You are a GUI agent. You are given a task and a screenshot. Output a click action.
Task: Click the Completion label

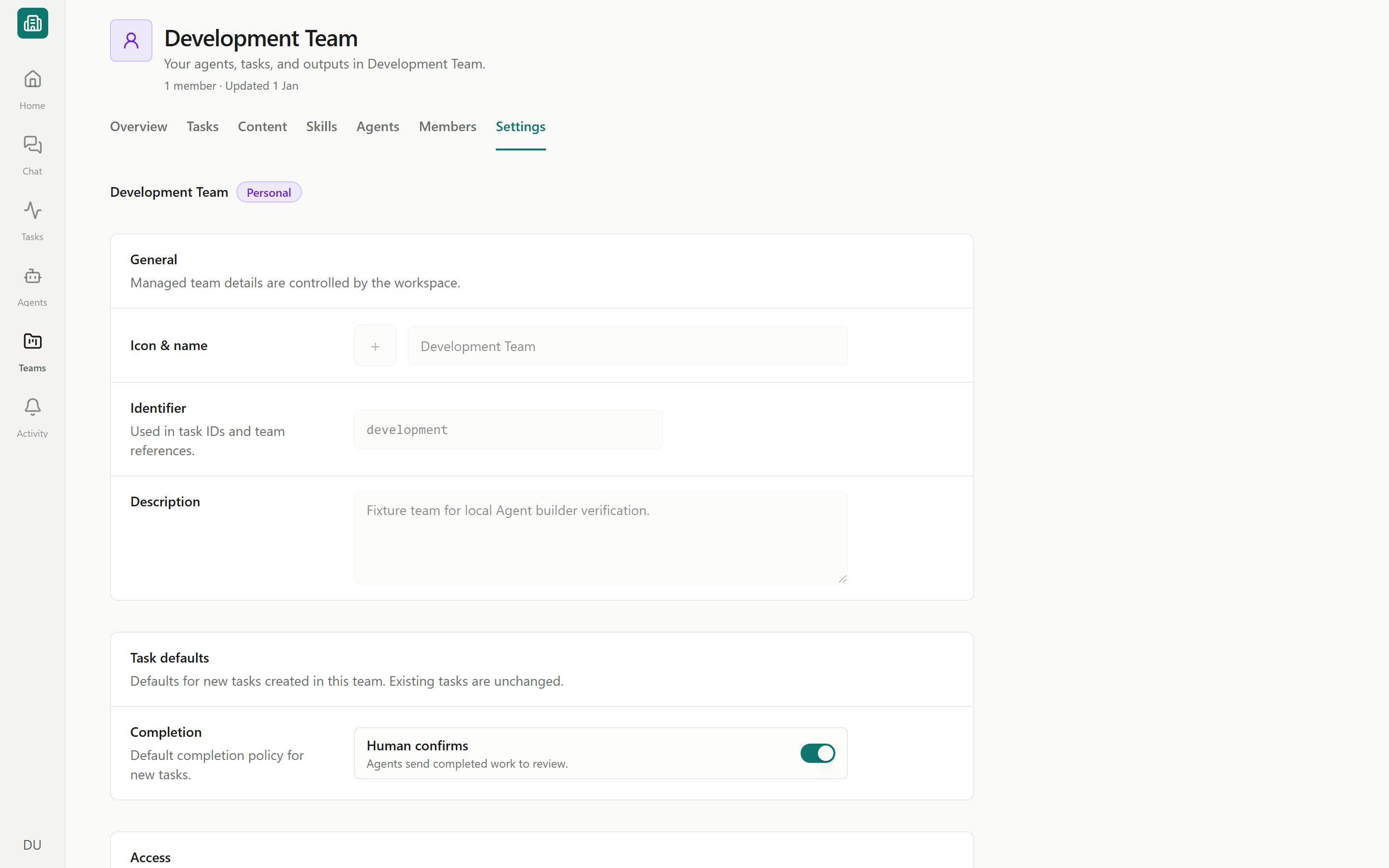[166, 732]
